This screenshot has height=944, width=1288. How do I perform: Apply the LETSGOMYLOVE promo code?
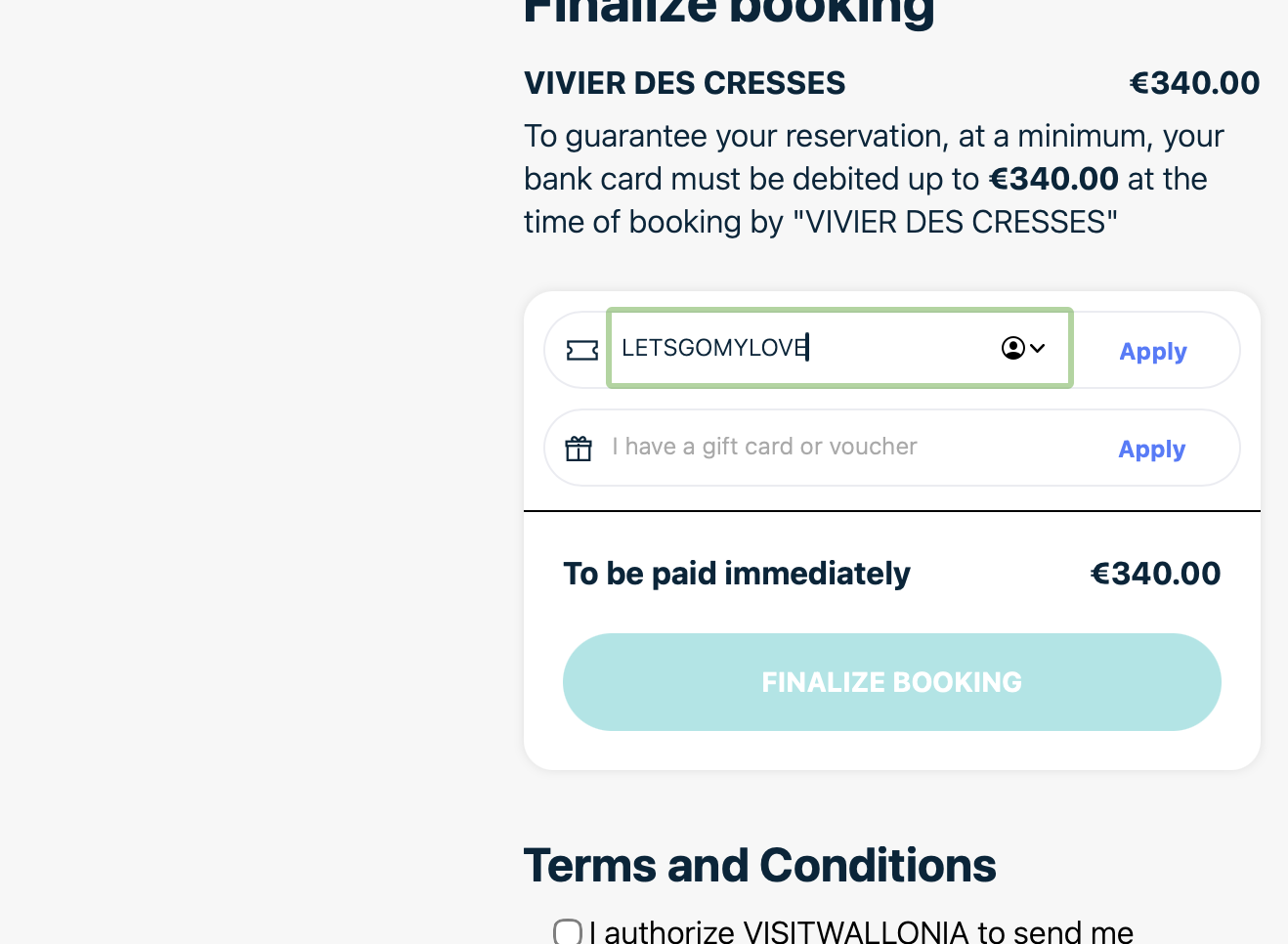[1152, 352]
